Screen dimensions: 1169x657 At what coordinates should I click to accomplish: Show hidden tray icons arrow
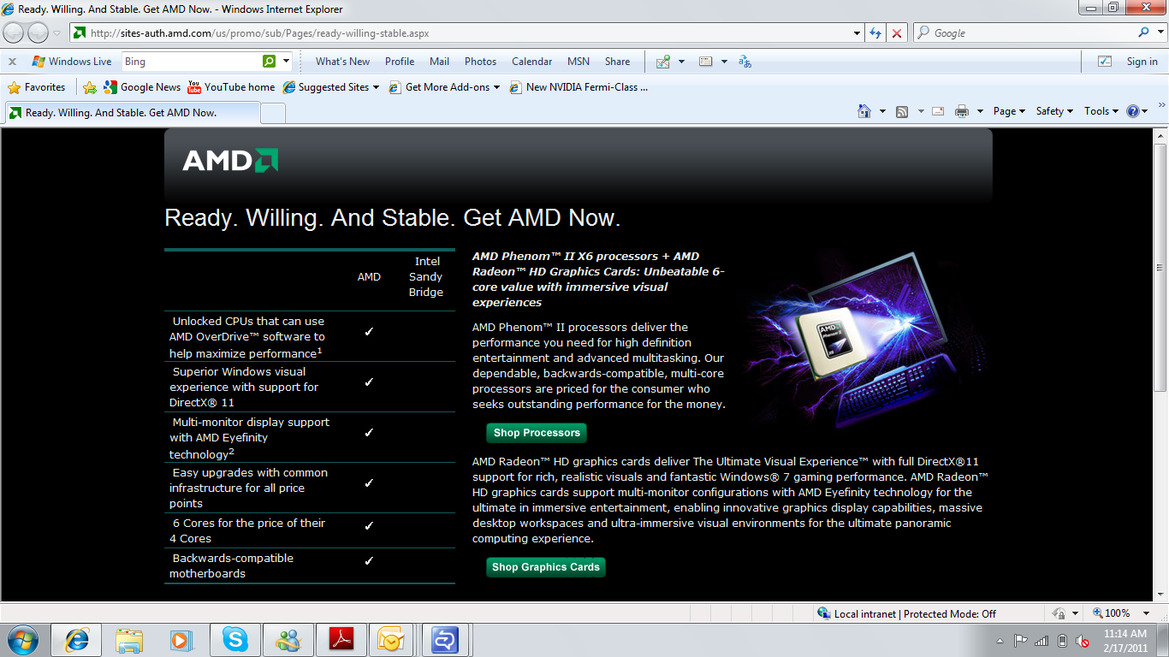[1000, 641]
